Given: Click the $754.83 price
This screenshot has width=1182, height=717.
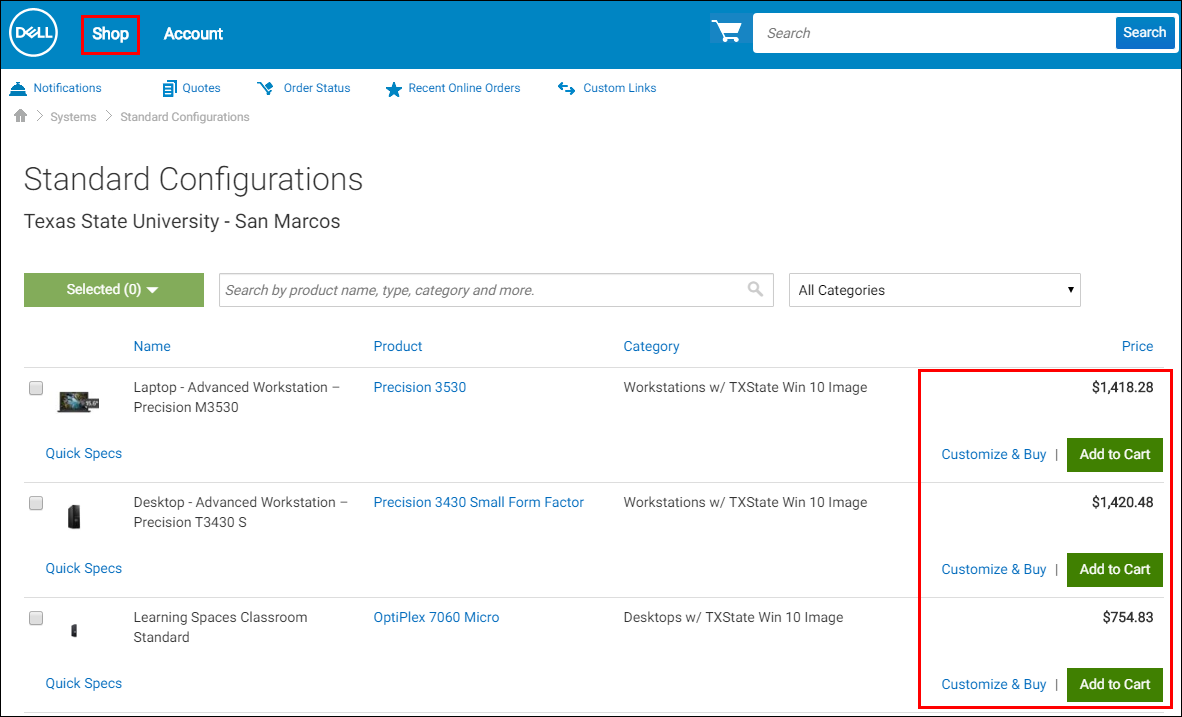Looking at the screenshot, I should coord(1128,617).
